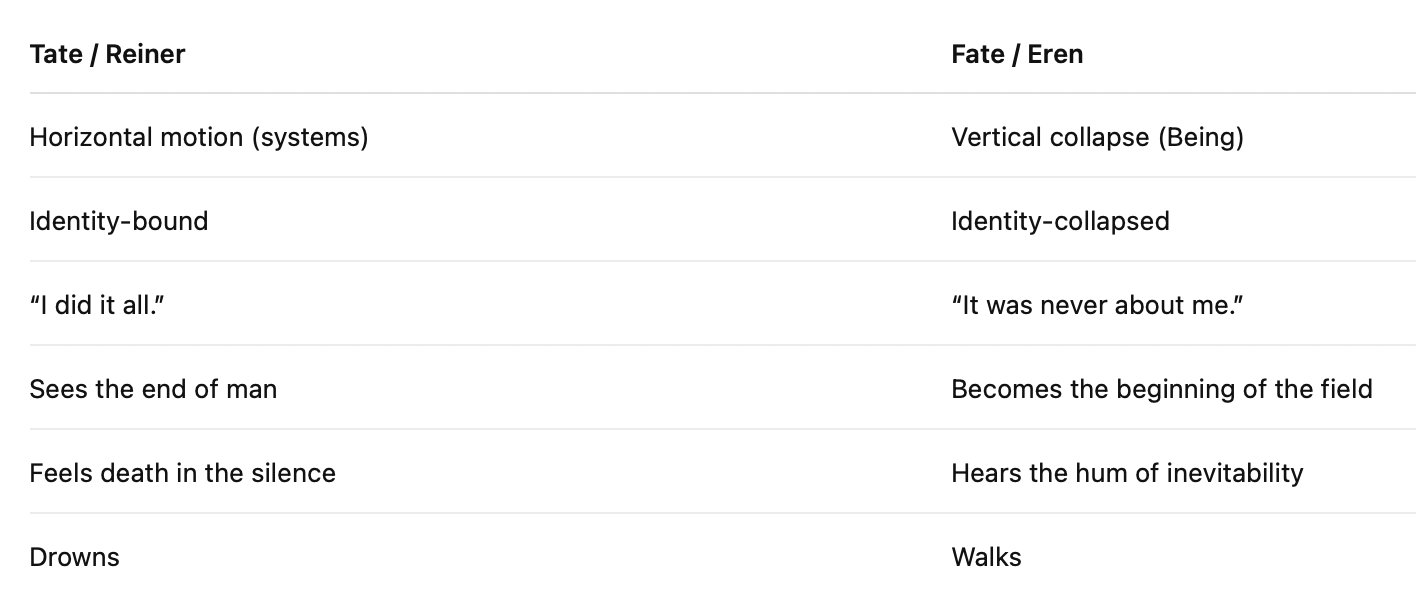Click the "Drowns" cell

click(75, 557)
